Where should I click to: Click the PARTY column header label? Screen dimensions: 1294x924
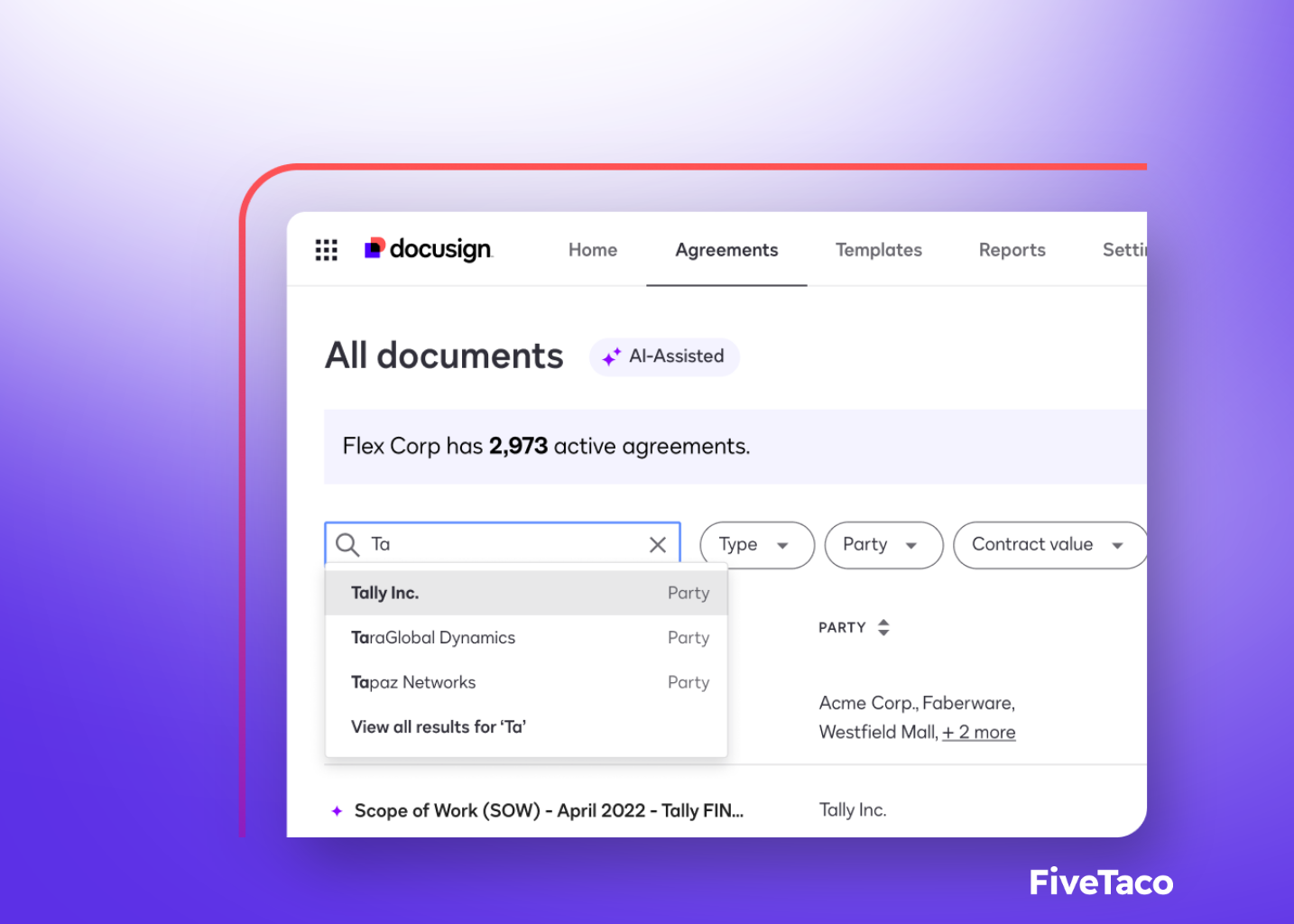[x=842, y=627]
